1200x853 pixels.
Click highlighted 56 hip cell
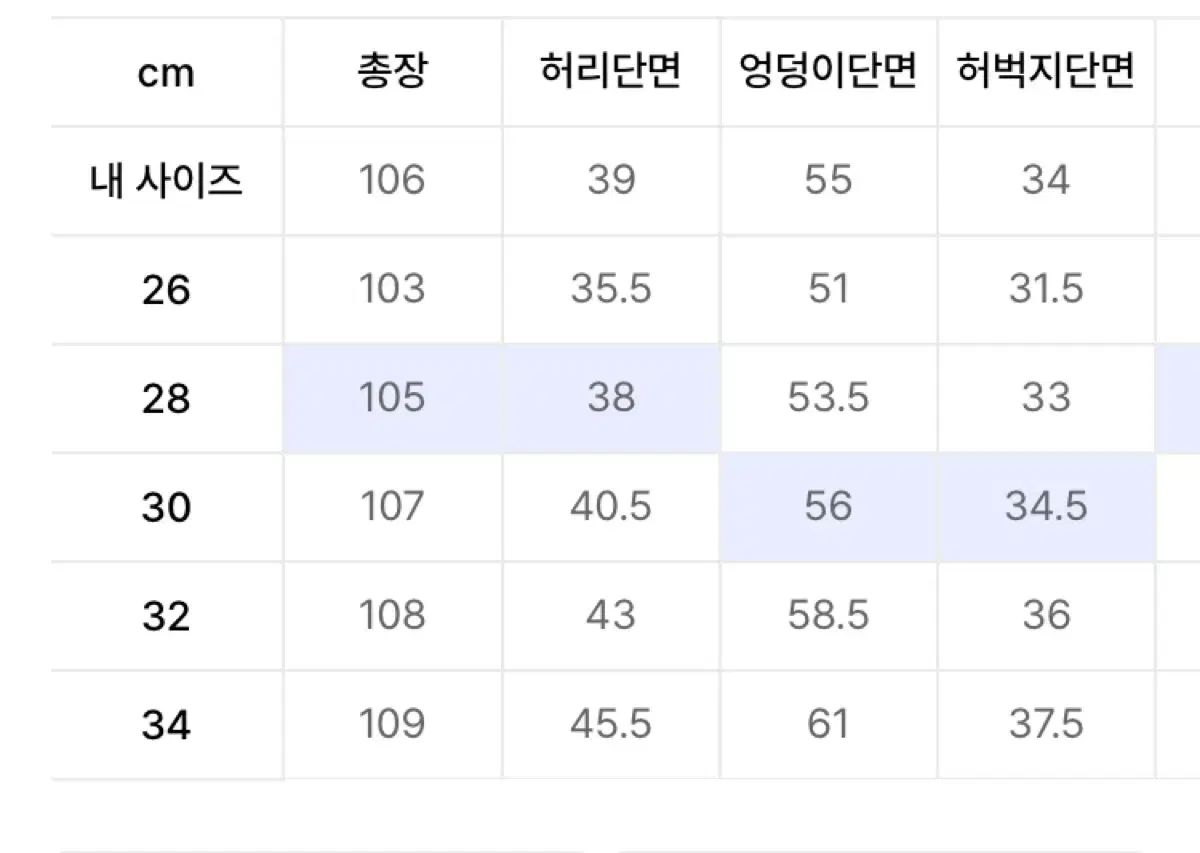click(x=828, y=507)
